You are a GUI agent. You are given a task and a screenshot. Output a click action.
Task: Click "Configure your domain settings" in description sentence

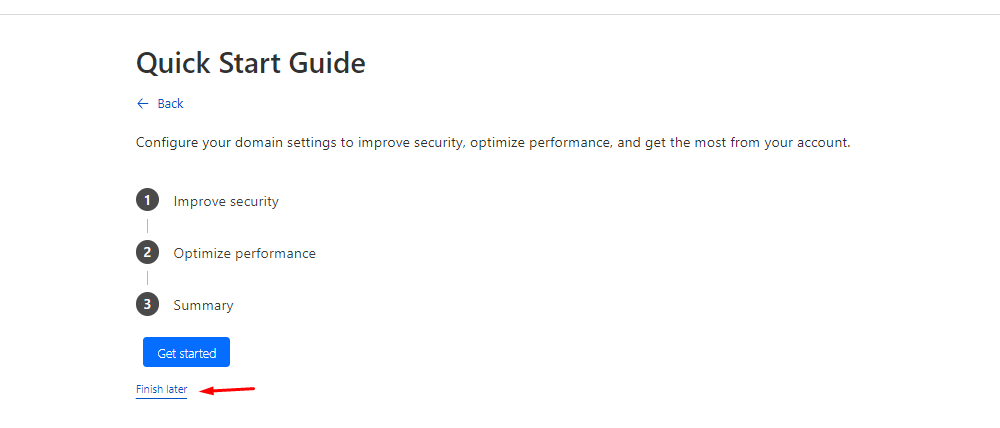pyautogui.click(x=236, y=143)
